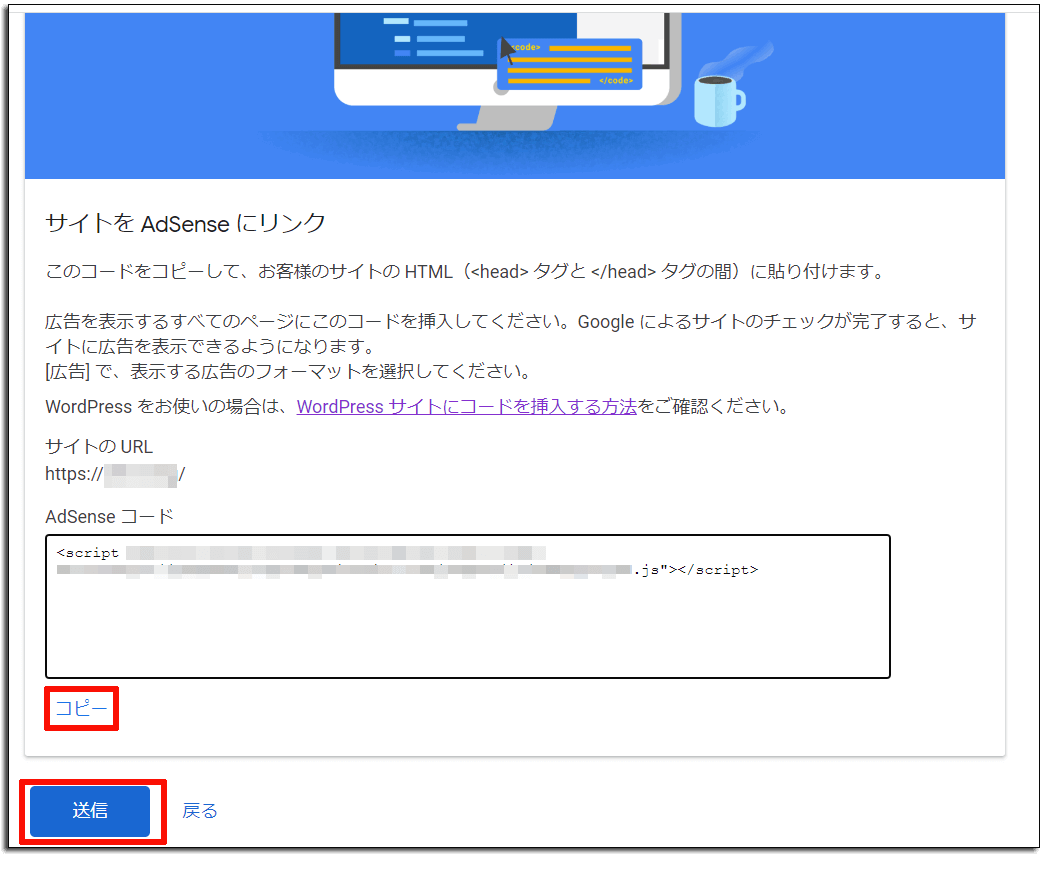
Task: Click the サイトを AdSense にリンク heading
Action: [186, 223]
